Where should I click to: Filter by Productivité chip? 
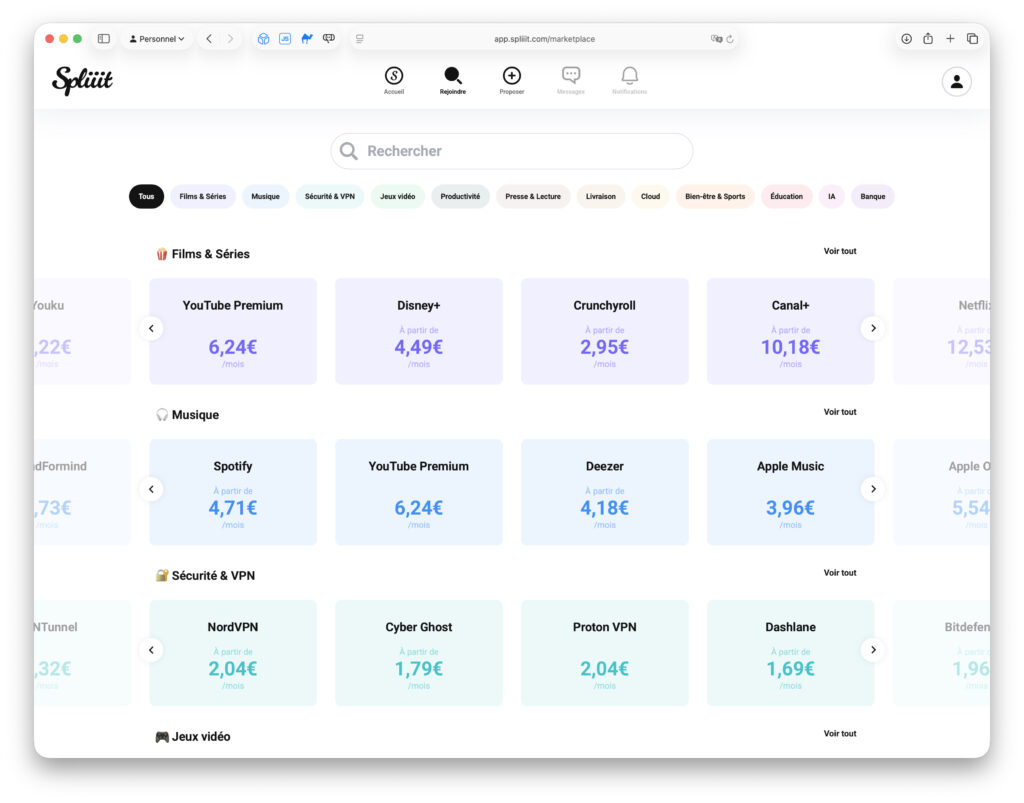tap(460, 197)
